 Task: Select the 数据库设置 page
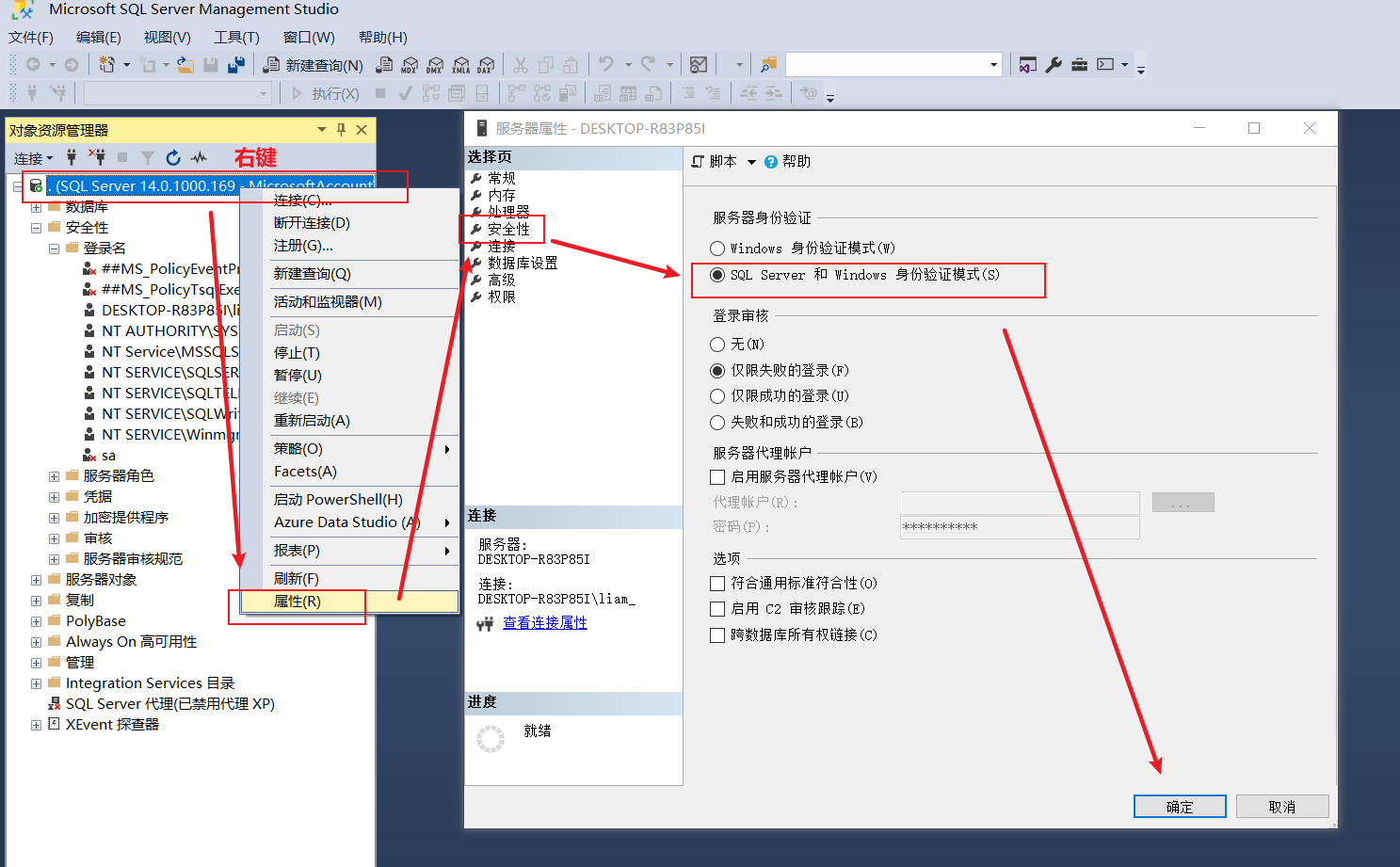[523, 264]
